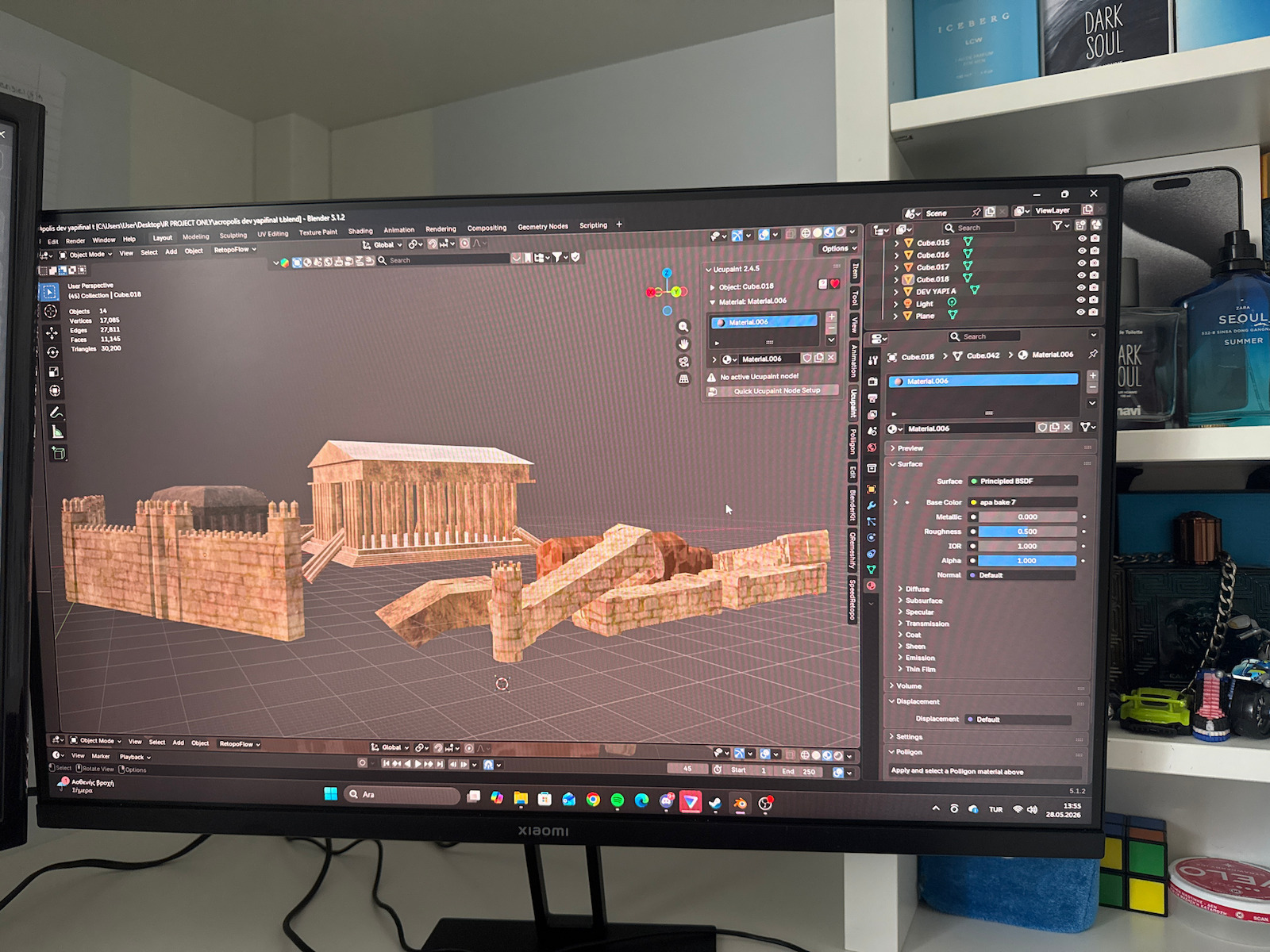Open the viewport Options dropdown

(837, 248)
